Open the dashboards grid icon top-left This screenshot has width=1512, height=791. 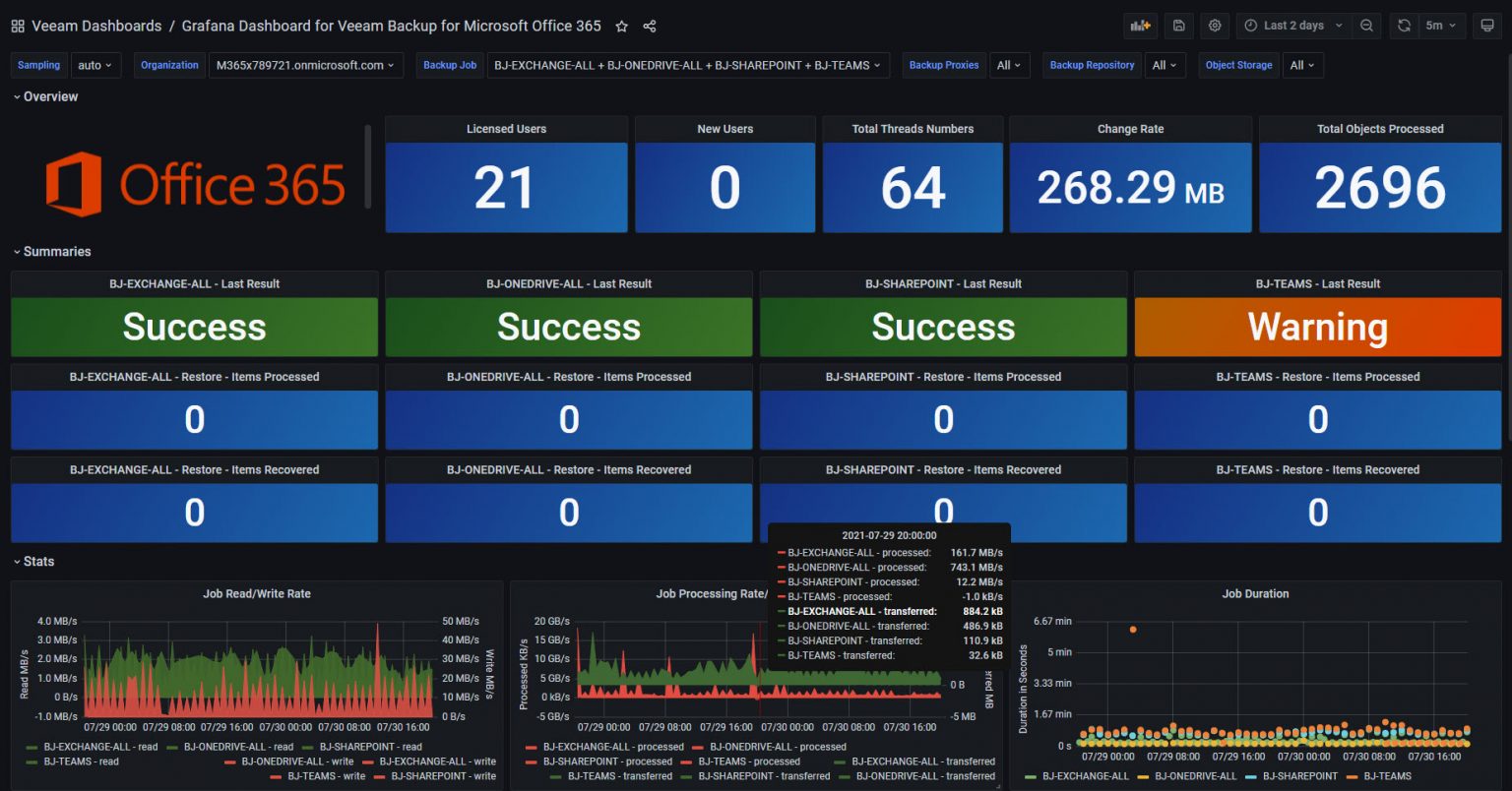(17, 26)
